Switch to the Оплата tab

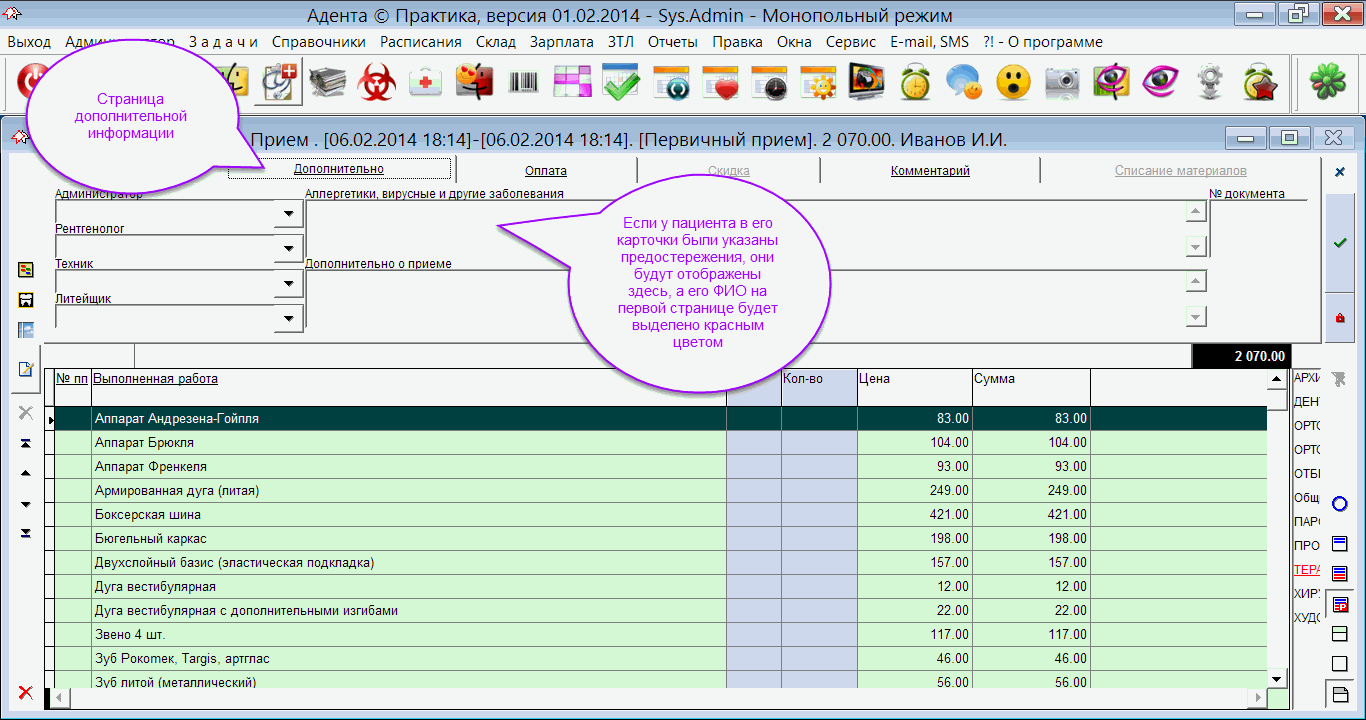[546, 171]
